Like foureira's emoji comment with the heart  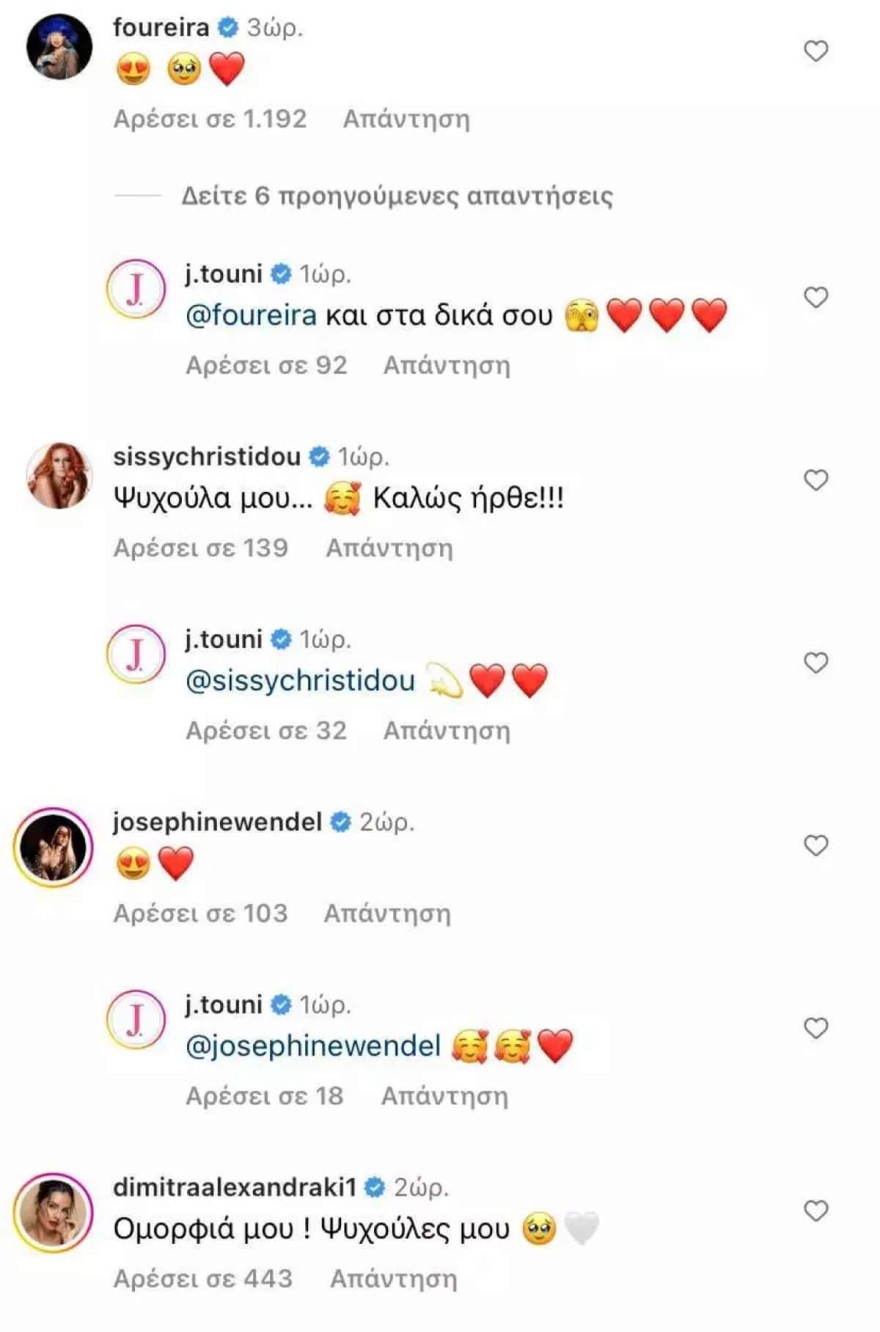tap(817, 51)
